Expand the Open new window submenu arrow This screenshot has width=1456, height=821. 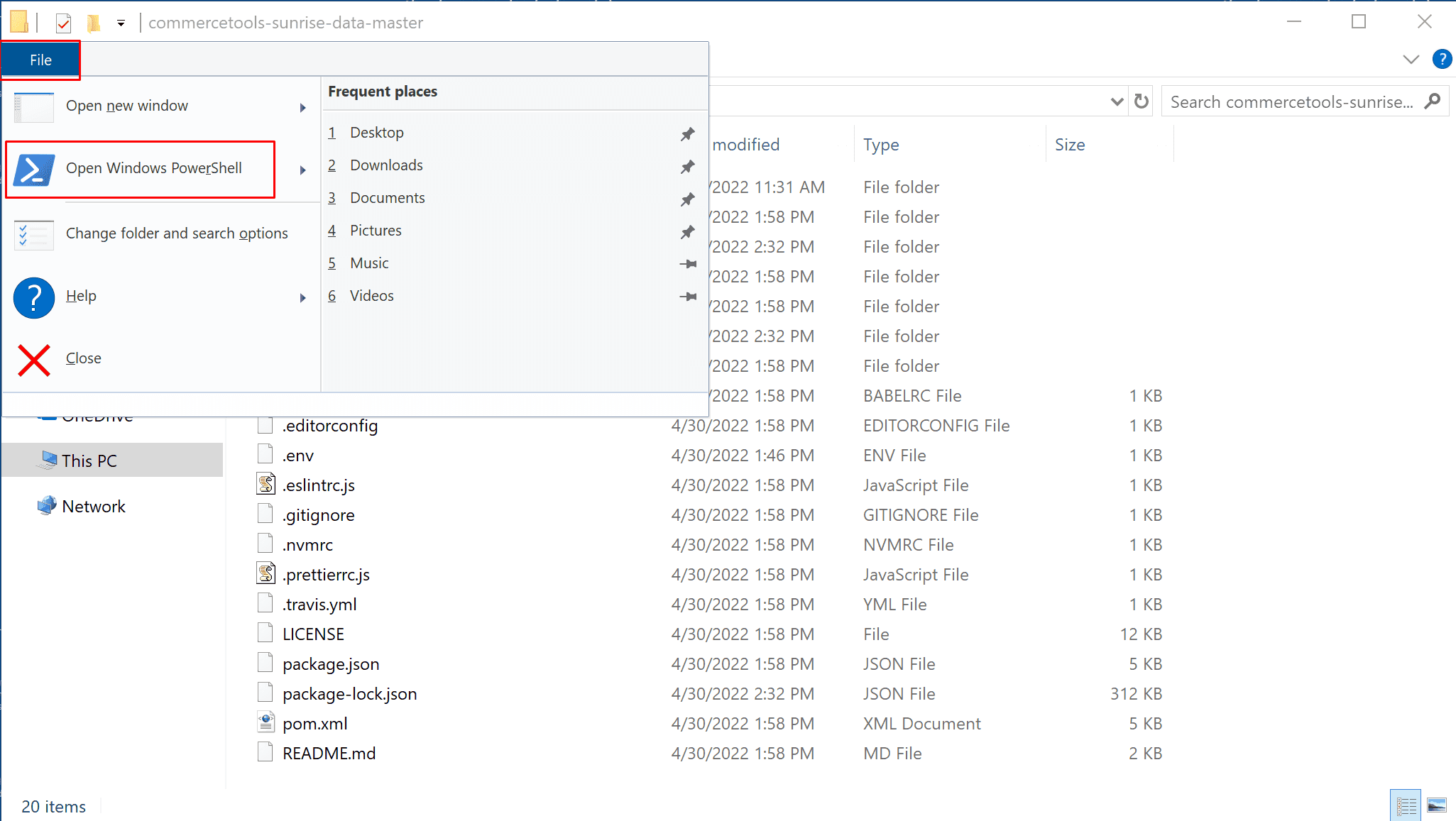point(303,107)
